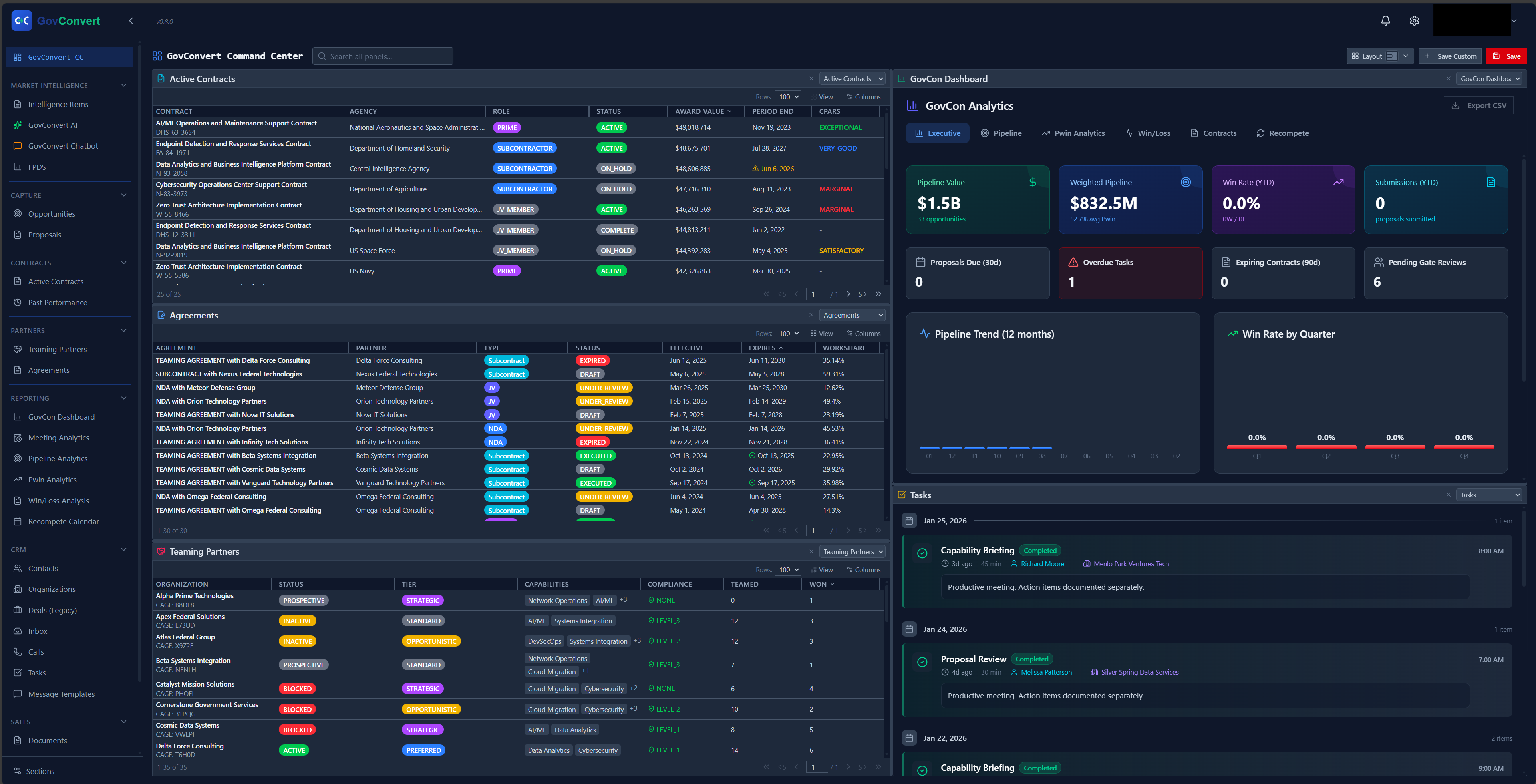Open Meeting Analytics from the sidebar
This screenshot has height=784, width=1536.
(58, 438)
